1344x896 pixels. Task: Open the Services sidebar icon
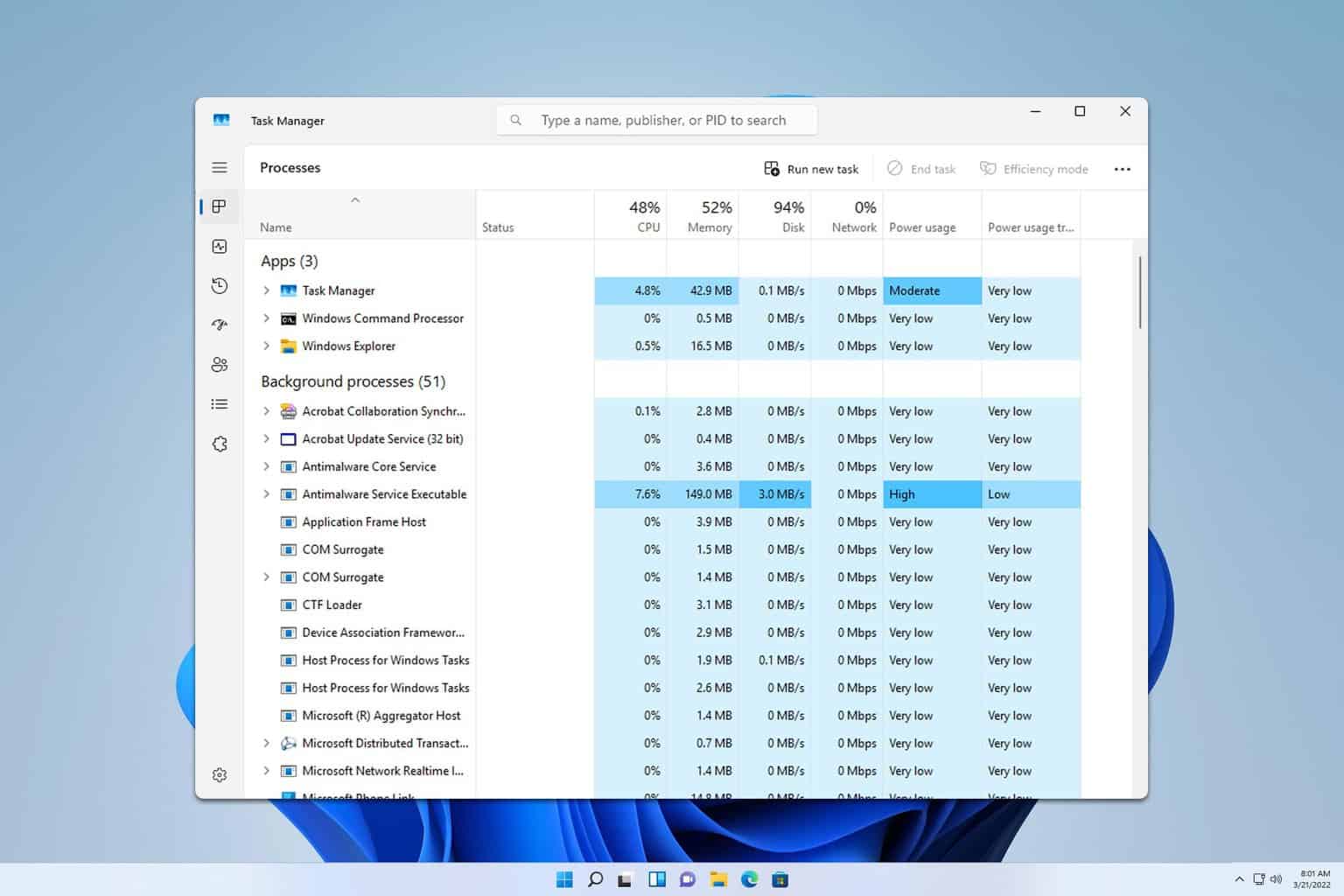[220, 444]
